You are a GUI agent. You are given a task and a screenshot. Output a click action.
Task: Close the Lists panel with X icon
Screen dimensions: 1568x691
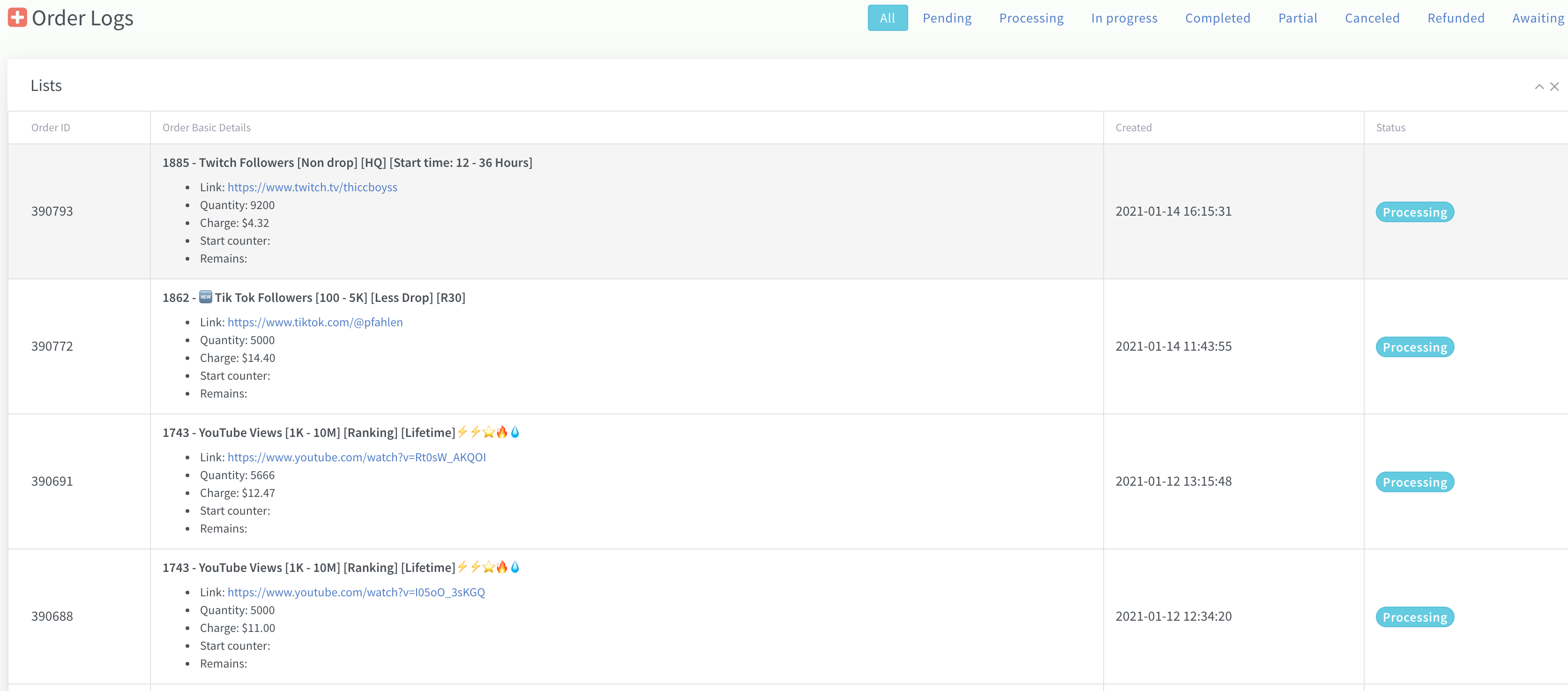tap(1554, 86)
